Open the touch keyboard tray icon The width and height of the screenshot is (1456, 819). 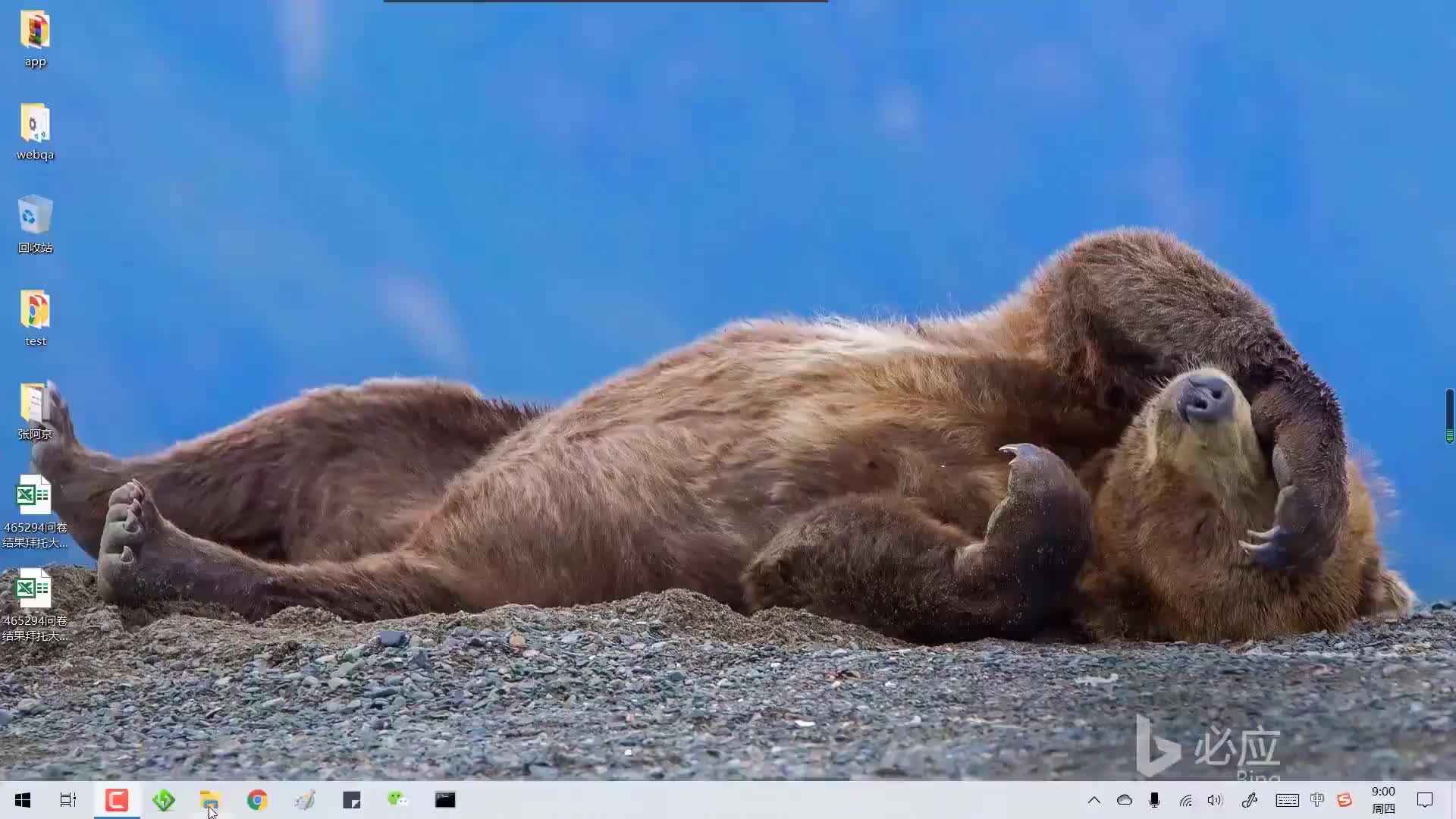pyautogui.click(x=1287, y=800)
